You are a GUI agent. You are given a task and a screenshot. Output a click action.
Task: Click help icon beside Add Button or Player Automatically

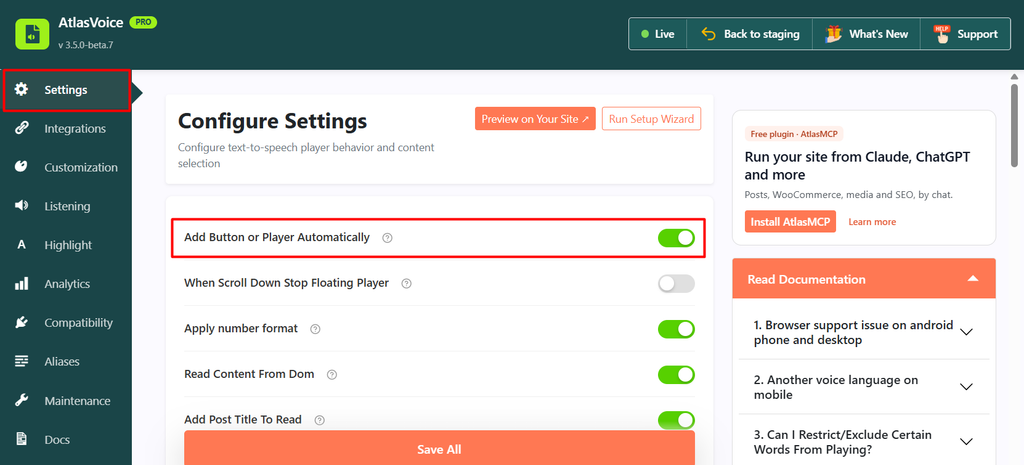point(387,238)
